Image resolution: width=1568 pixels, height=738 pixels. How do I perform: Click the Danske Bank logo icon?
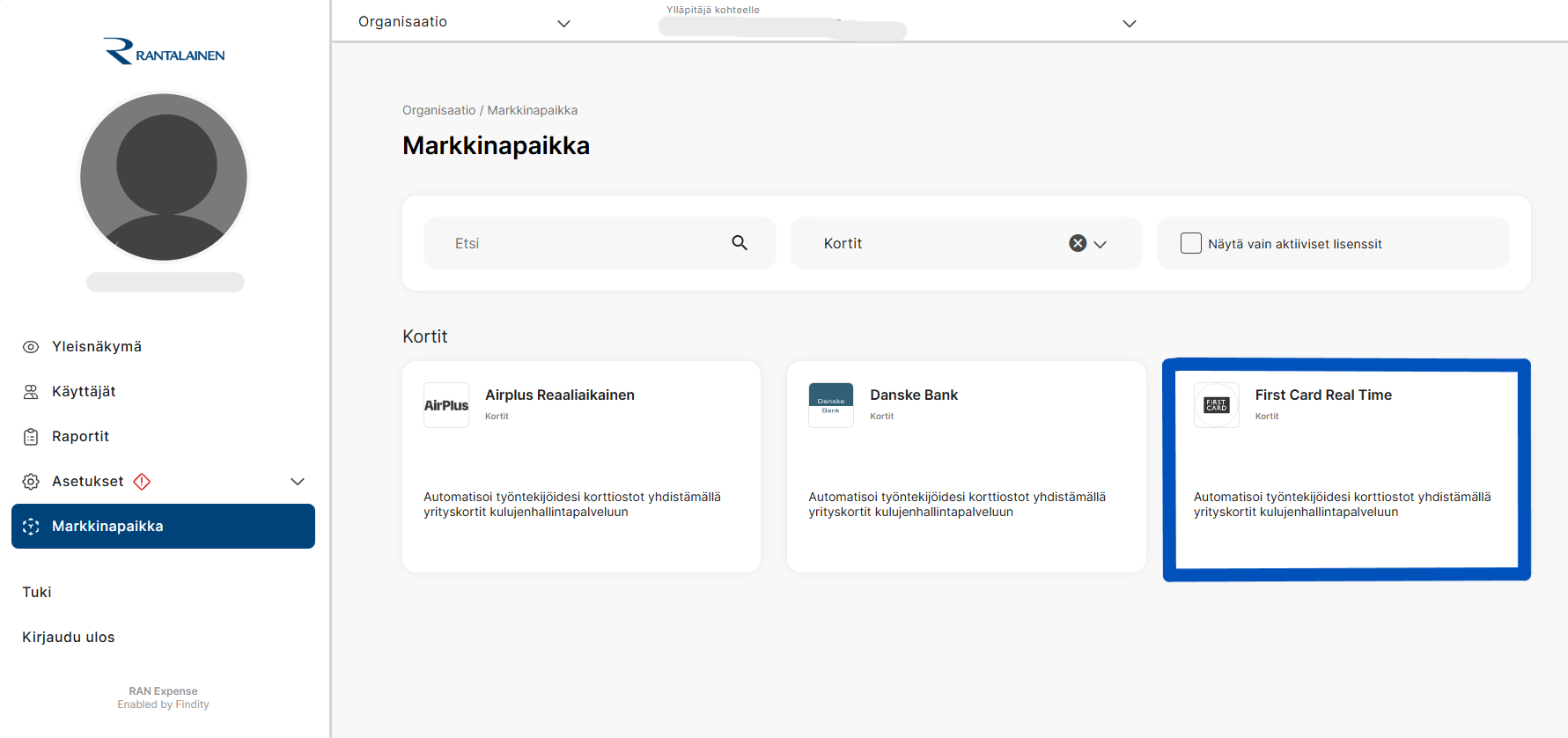coord(831,405)
